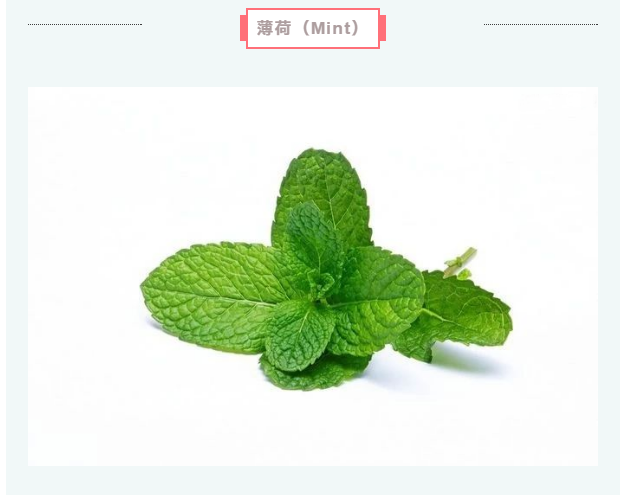Image resolution: width=626 pixels, height=495 pixels.
Task: Click the 薄荷（Mint）title box
Action: [313, 28]
